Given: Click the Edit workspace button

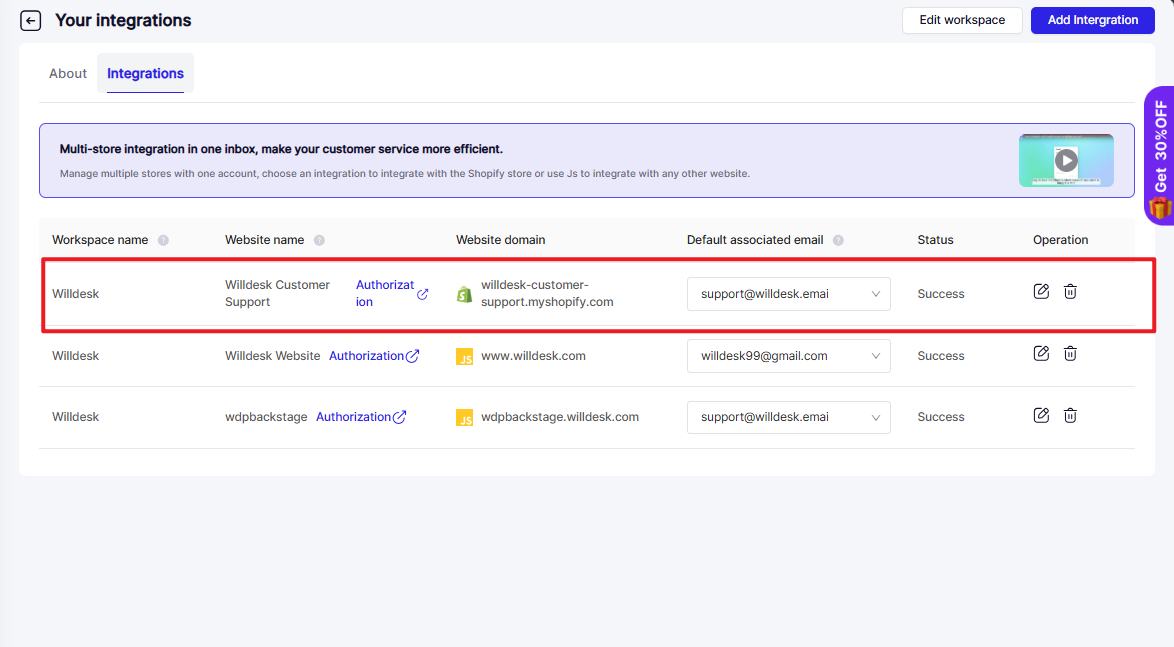Looking at the screenshot, I should (962, 20).
